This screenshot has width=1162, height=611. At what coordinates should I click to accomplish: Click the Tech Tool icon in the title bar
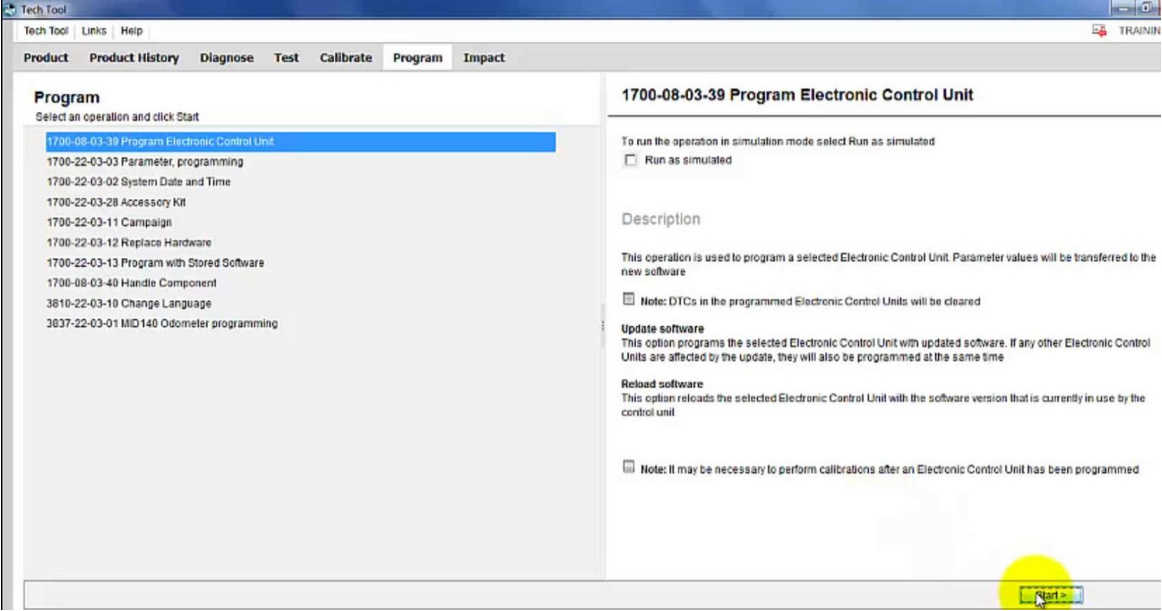click(x=8, y=9)
